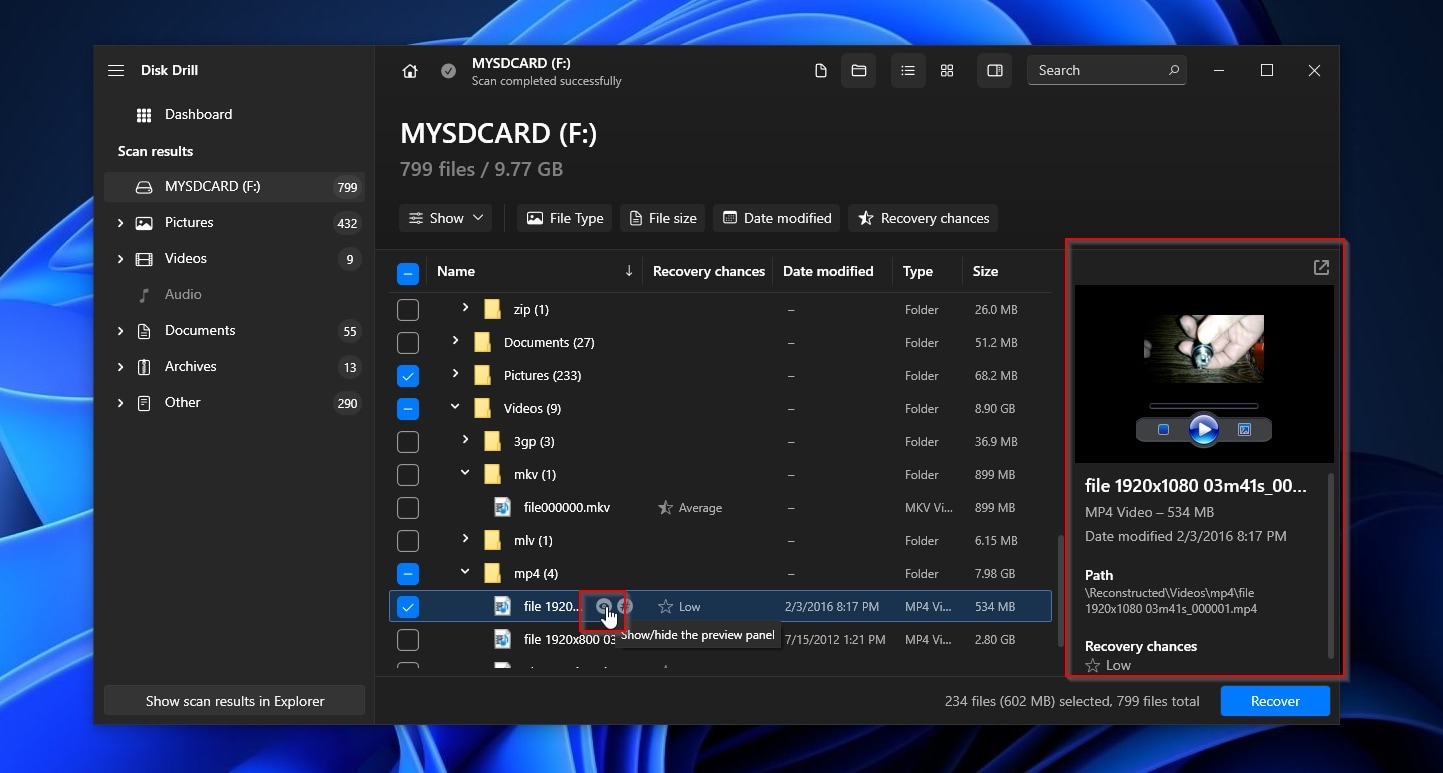Switch to grid view in the toolbar
The width and height of the screenshot is (1443, 773).
pos(946,70)
